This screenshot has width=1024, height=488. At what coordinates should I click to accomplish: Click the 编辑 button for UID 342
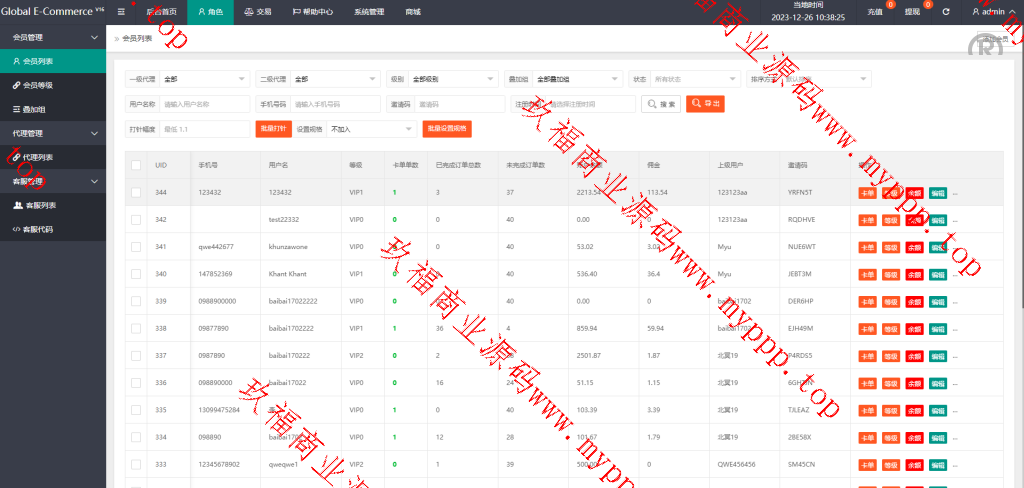click(x=937, y=220)
